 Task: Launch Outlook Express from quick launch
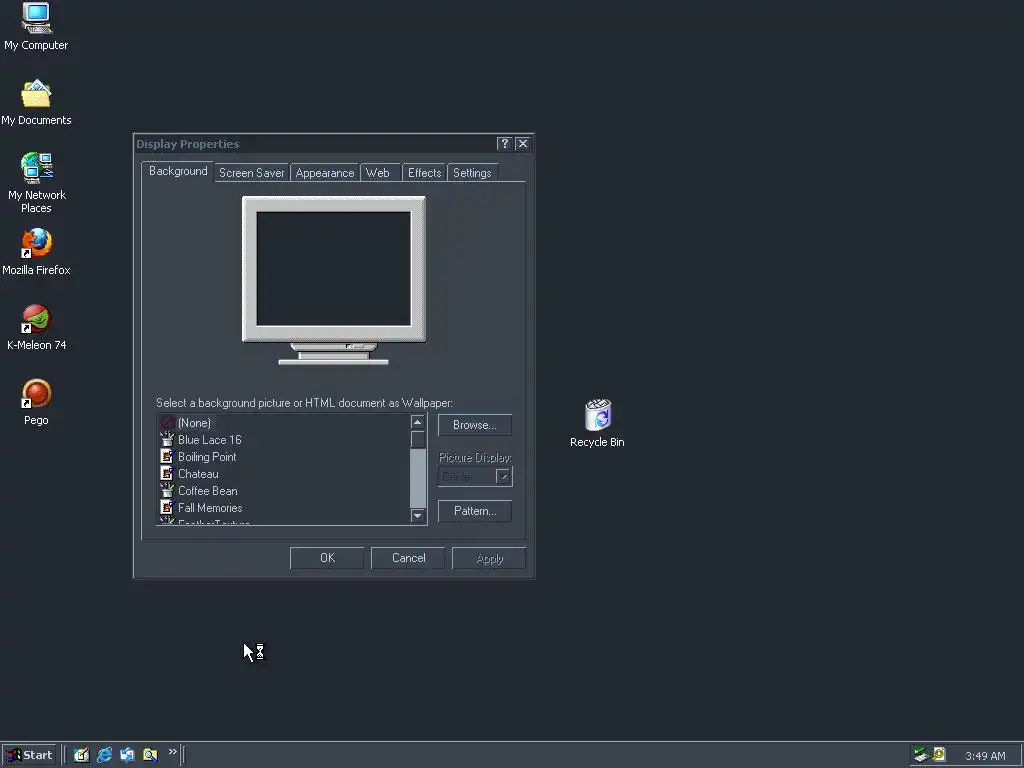tap(127, 755)
